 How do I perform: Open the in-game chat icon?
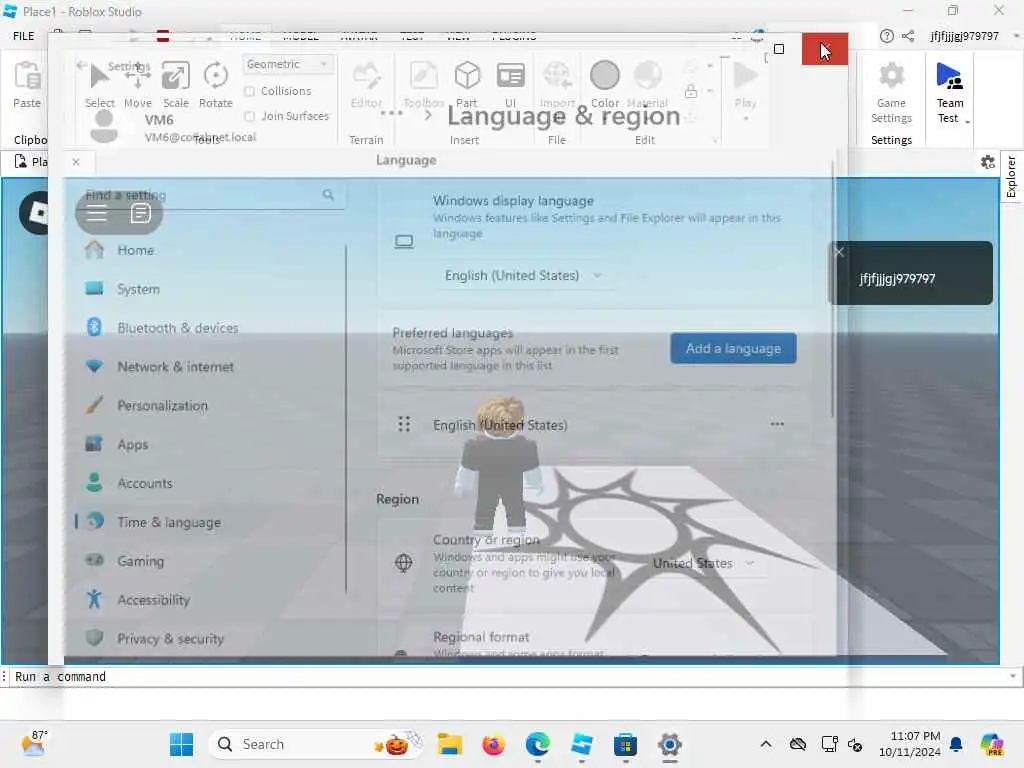[140, 213]
